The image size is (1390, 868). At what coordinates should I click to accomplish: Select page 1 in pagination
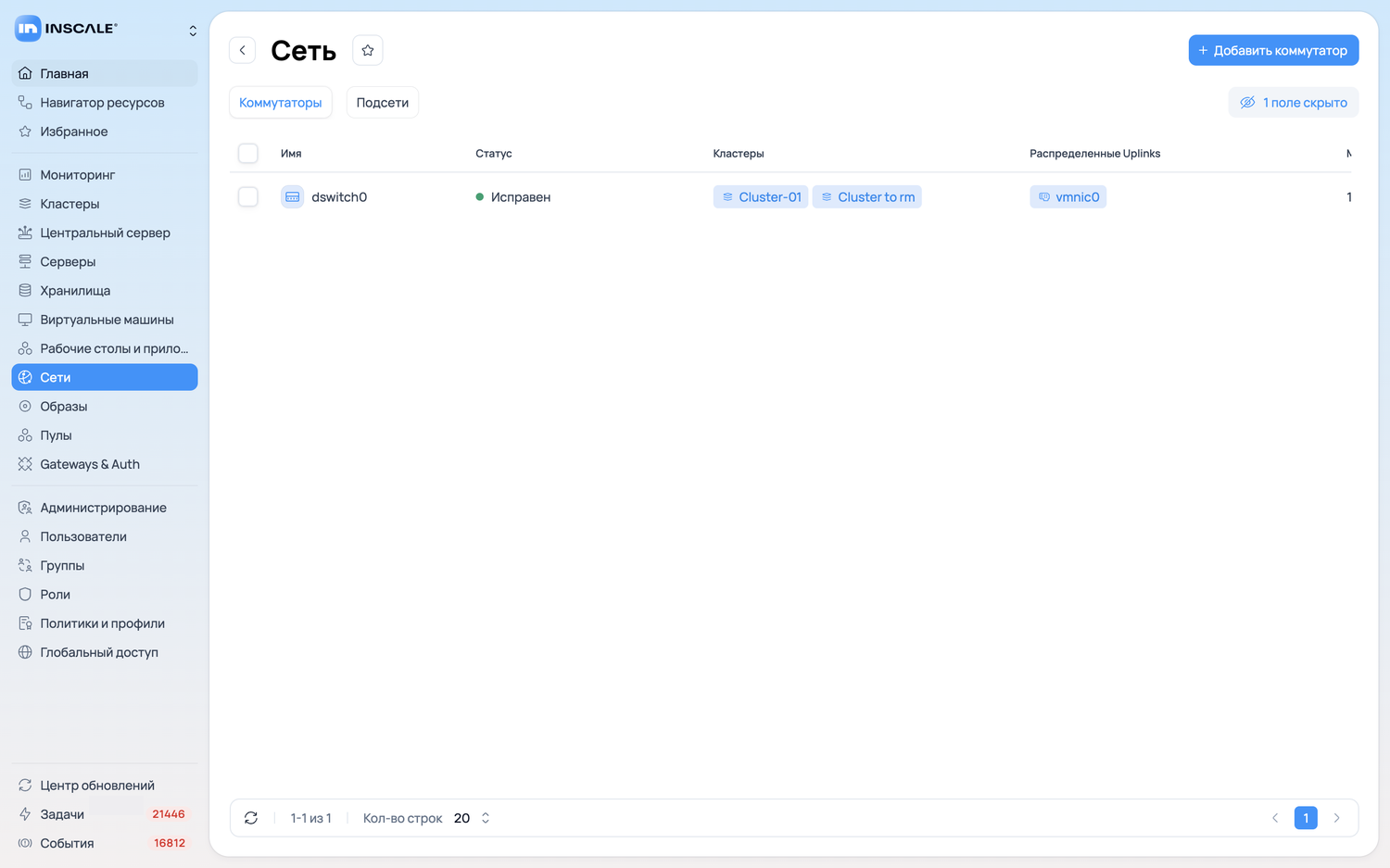[x=1306, y=818]
